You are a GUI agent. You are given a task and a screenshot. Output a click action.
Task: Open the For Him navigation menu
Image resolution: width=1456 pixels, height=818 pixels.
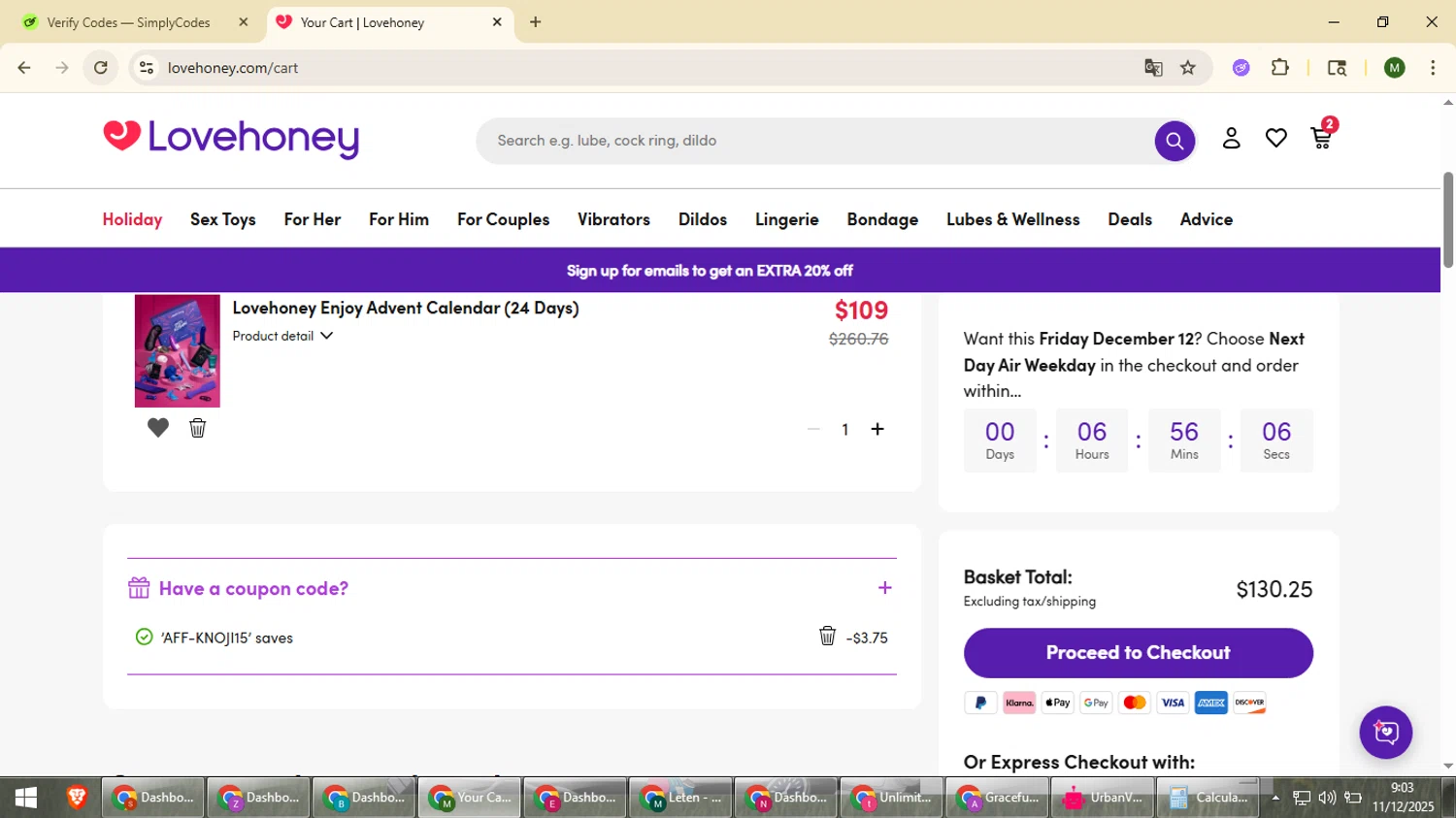pyautogui.click(x=399, y=219)
